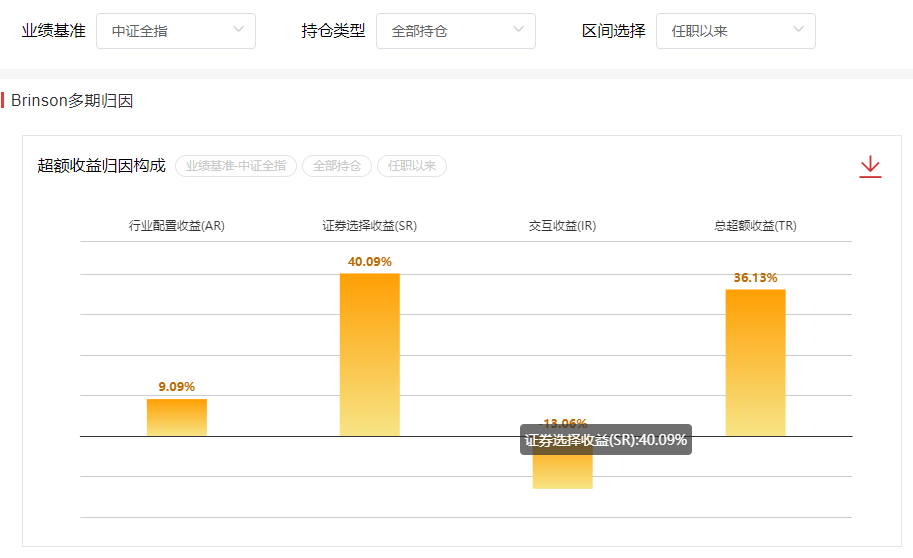This screenshot has width=913, height=558.
Task: Click the 超额收益归因构成 chart title
Action: 101,166
